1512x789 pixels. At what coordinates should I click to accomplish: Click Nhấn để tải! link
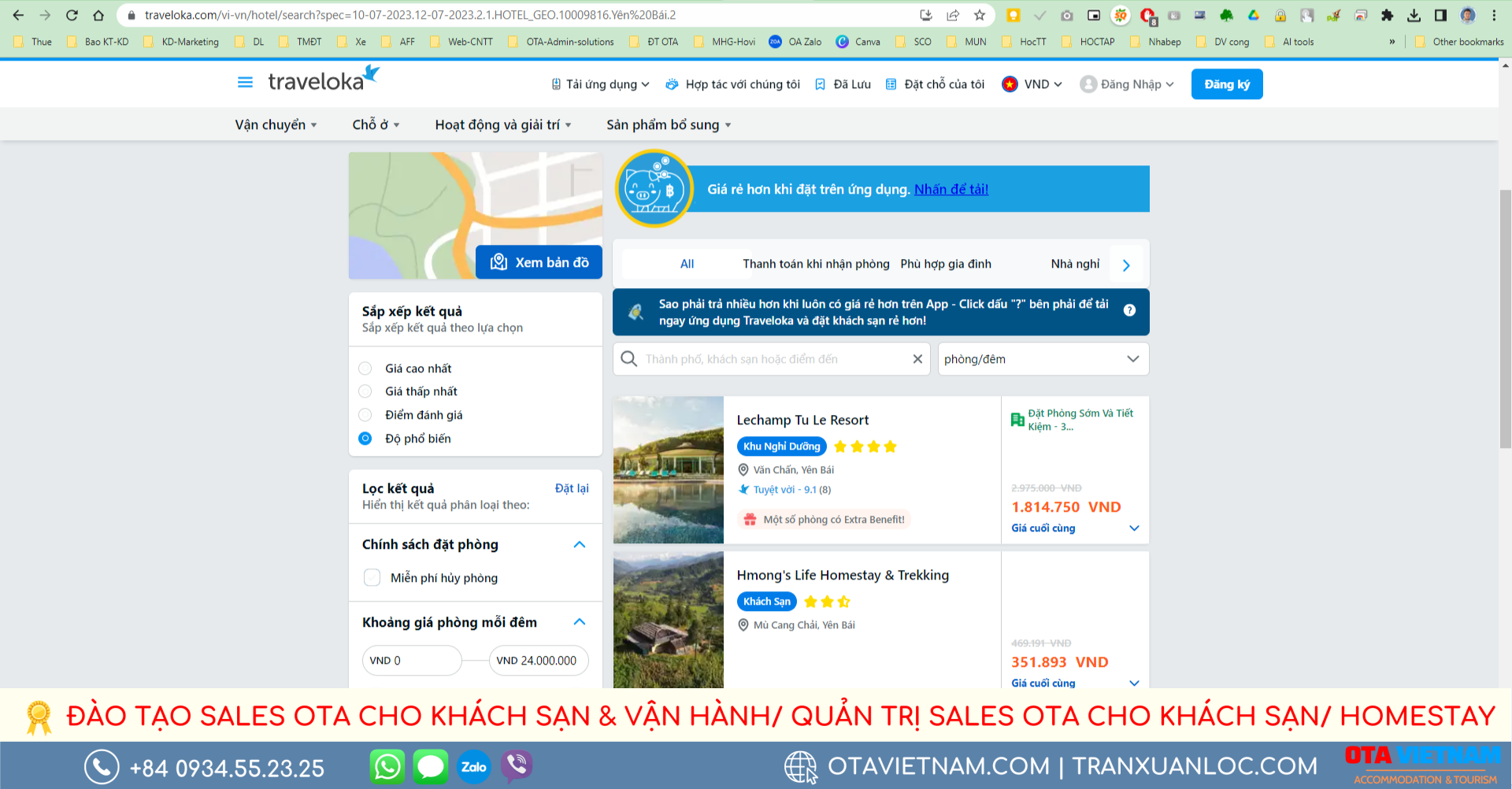(x=951, y=189)
